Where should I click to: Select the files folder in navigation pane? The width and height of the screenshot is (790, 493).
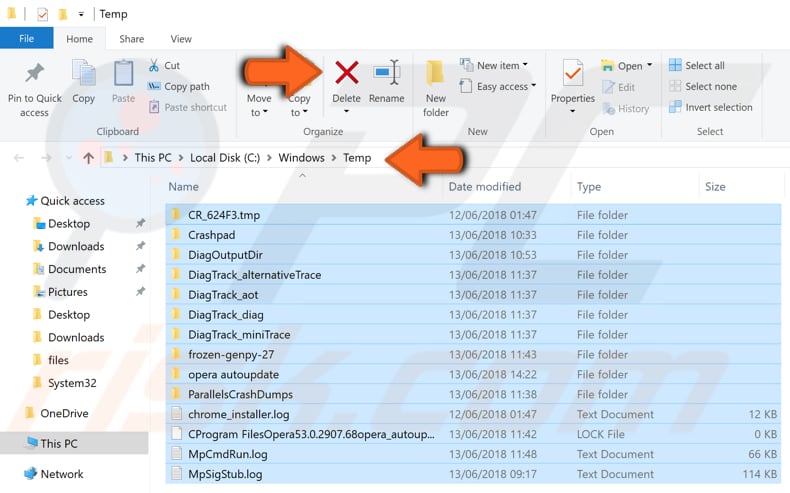point(58,360)
